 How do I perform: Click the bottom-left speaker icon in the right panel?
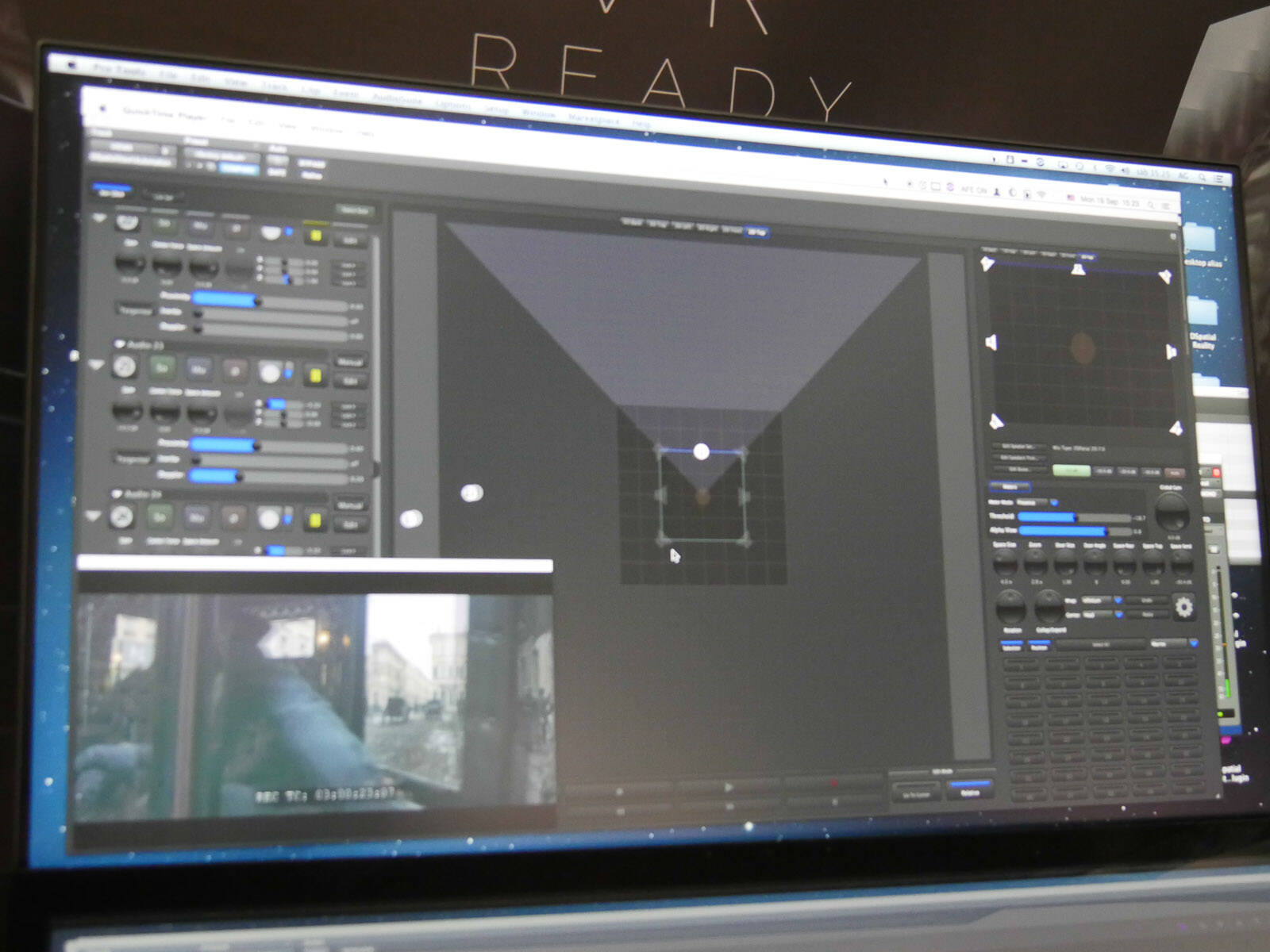coord(995,420)
